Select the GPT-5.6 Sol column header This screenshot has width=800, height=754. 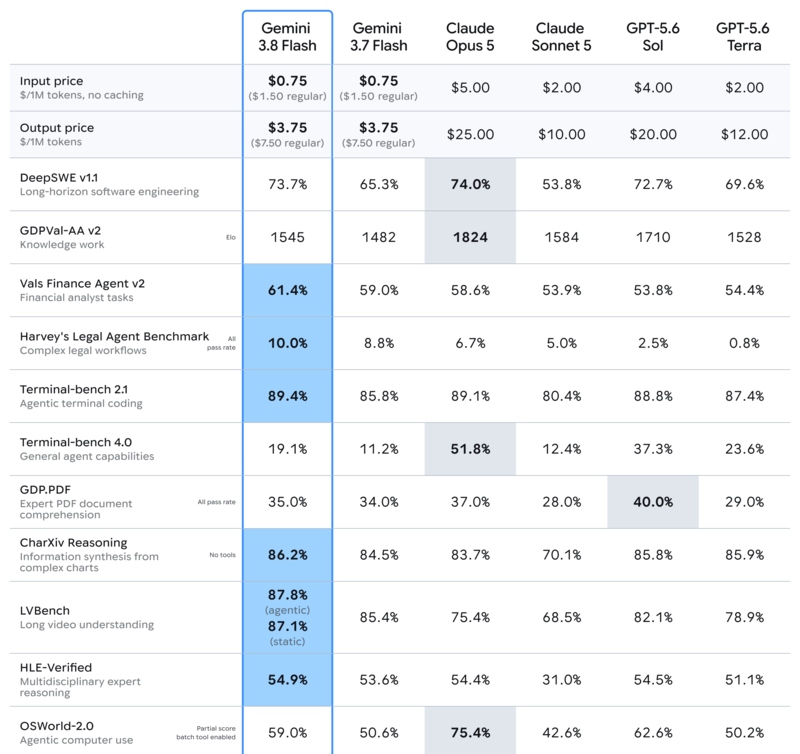pos(653,37)
